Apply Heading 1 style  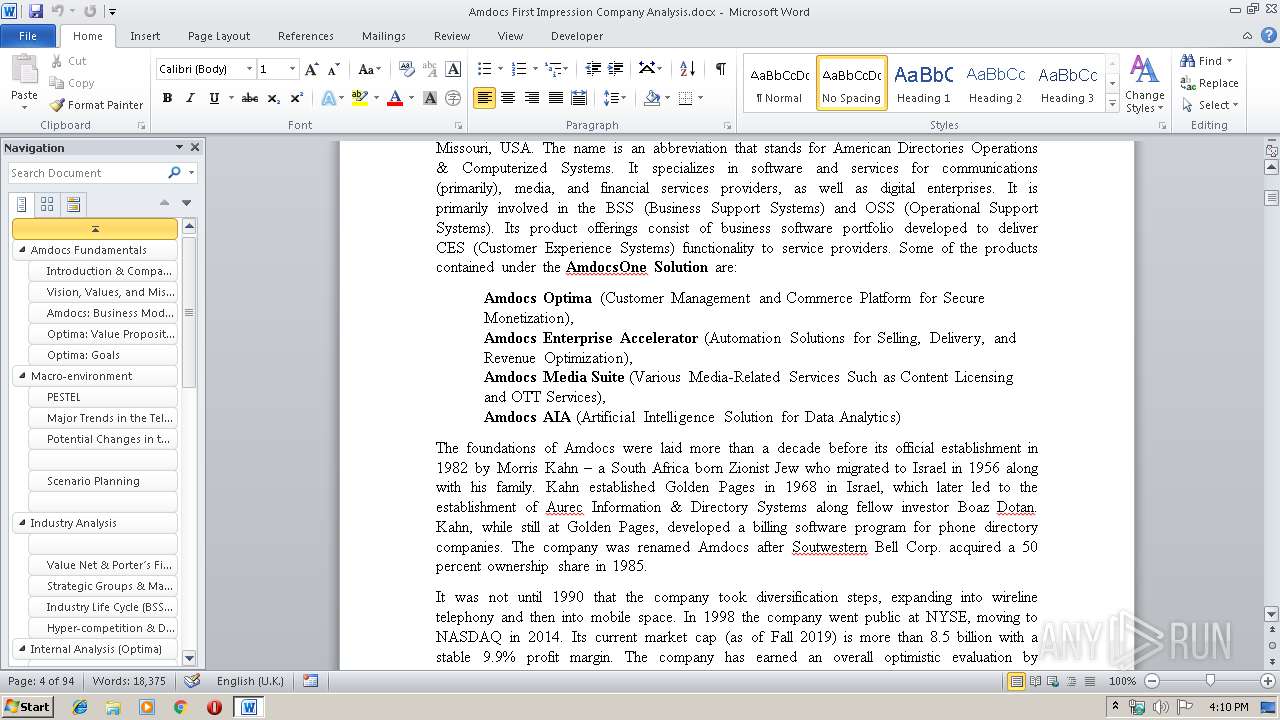923,83
